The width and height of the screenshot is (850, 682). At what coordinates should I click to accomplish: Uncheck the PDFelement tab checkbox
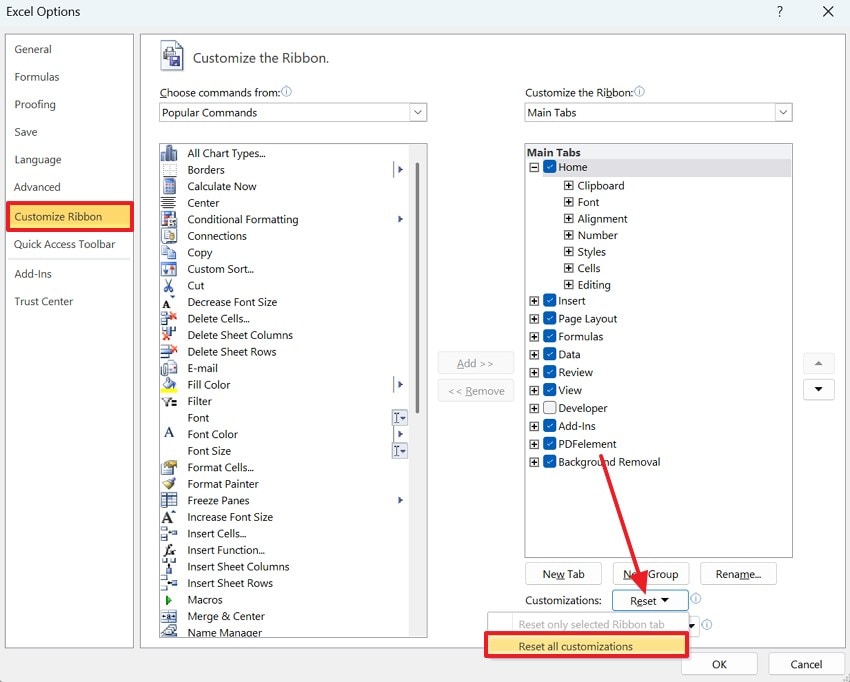(550, 443)
